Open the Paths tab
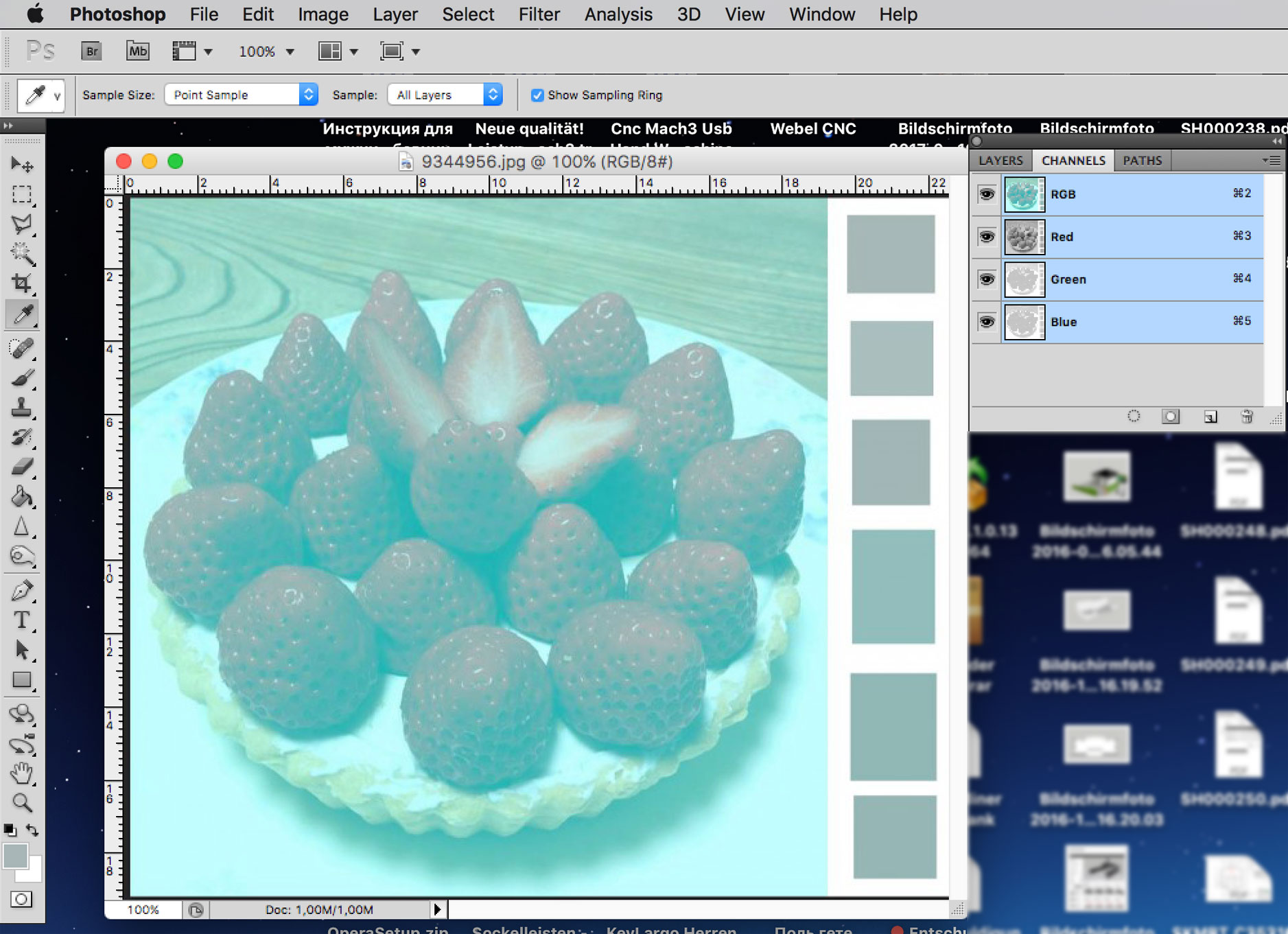 [1142, 161]
